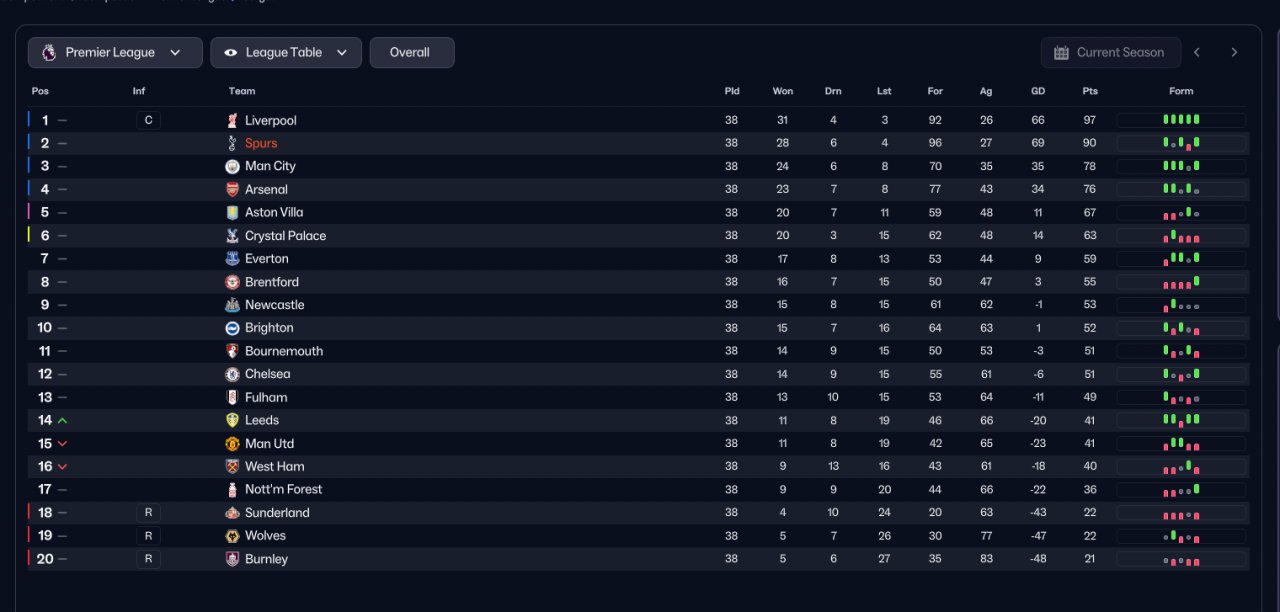Click the Chelsea club crest
Image resolution: width=1280 pixels, height=612 pixels.
tap(232, 374)
